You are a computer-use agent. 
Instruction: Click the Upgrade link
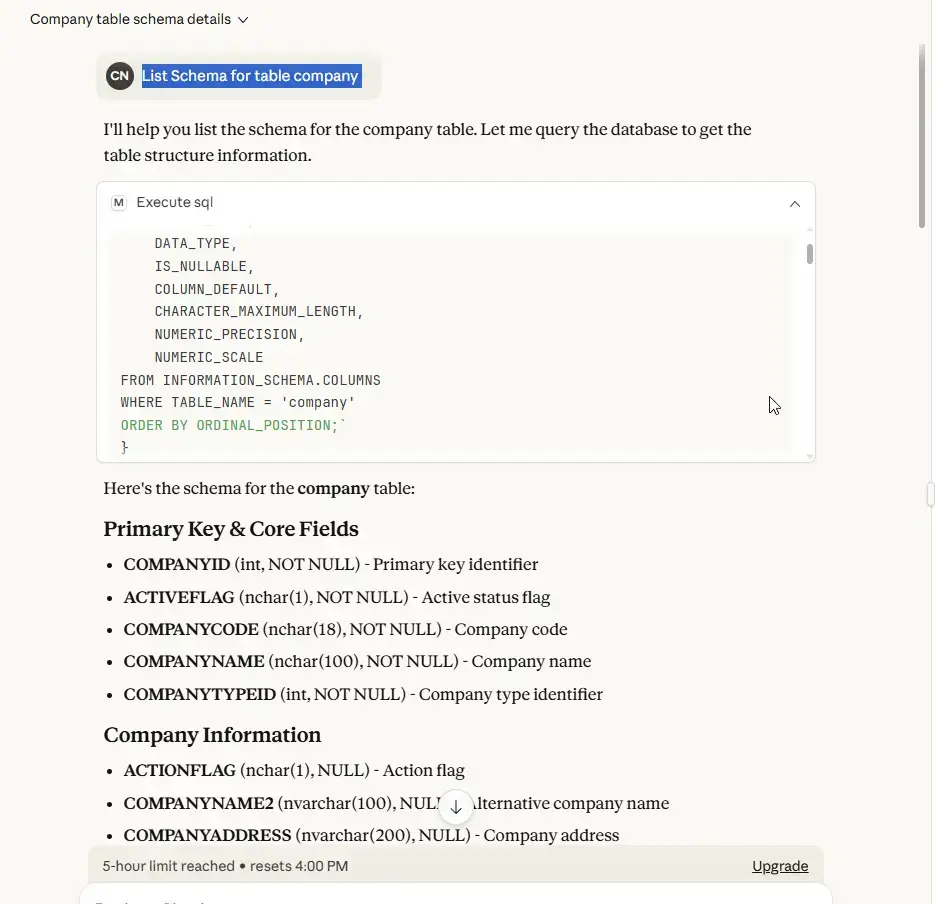click(x=780, y=867)
